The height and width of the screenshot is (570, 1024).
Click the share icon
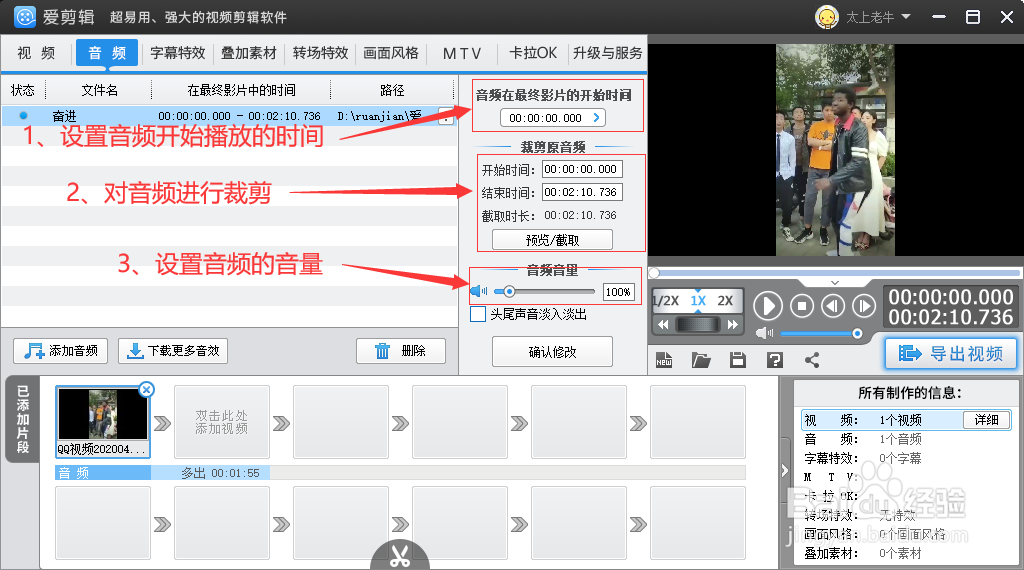point(812,360)
